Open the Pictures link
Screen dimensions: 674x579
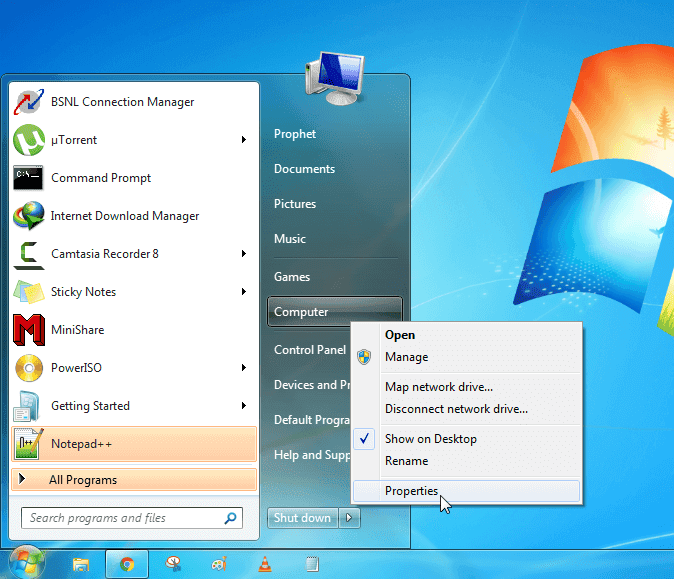[x=295, y=203]
